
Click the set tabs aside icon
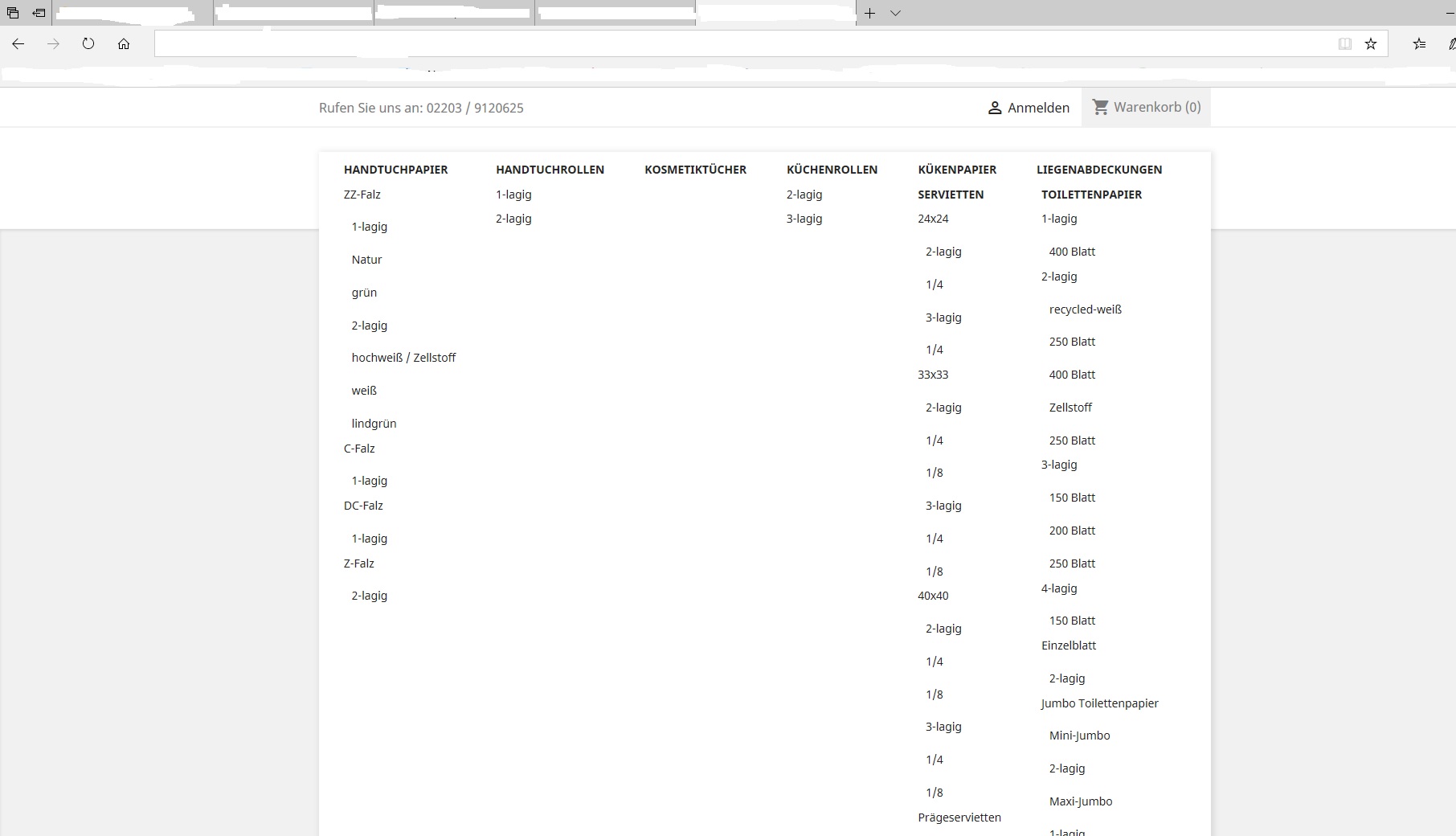(x=39, y=13)
